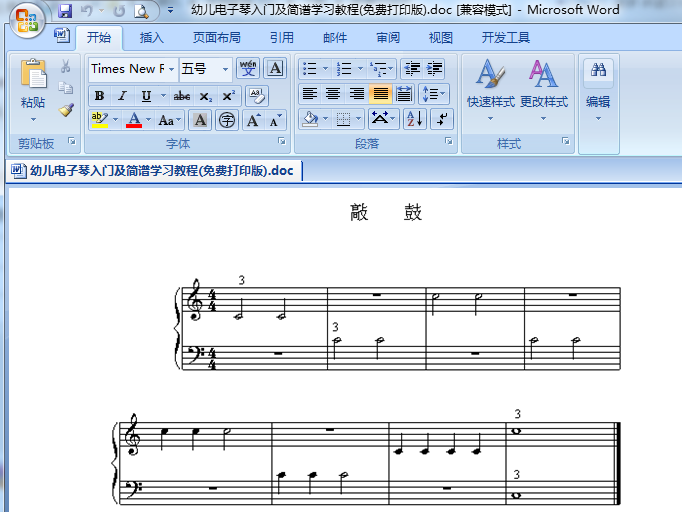
Task: Toggle show/hide paragraph marks
Action: pos(442,119)
